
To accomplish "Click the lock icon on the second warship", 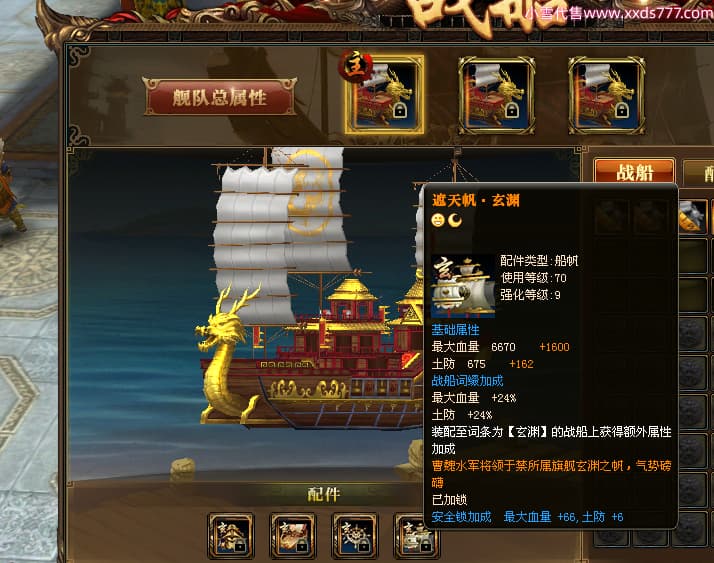I will tap(511, 110).
